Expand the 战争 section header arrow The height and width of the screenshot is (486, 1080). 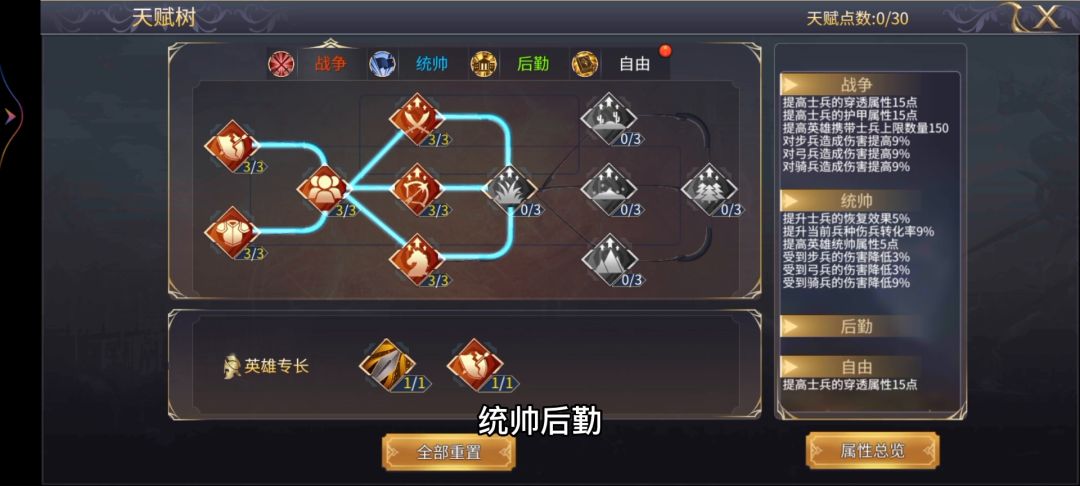tap(789, 85)
